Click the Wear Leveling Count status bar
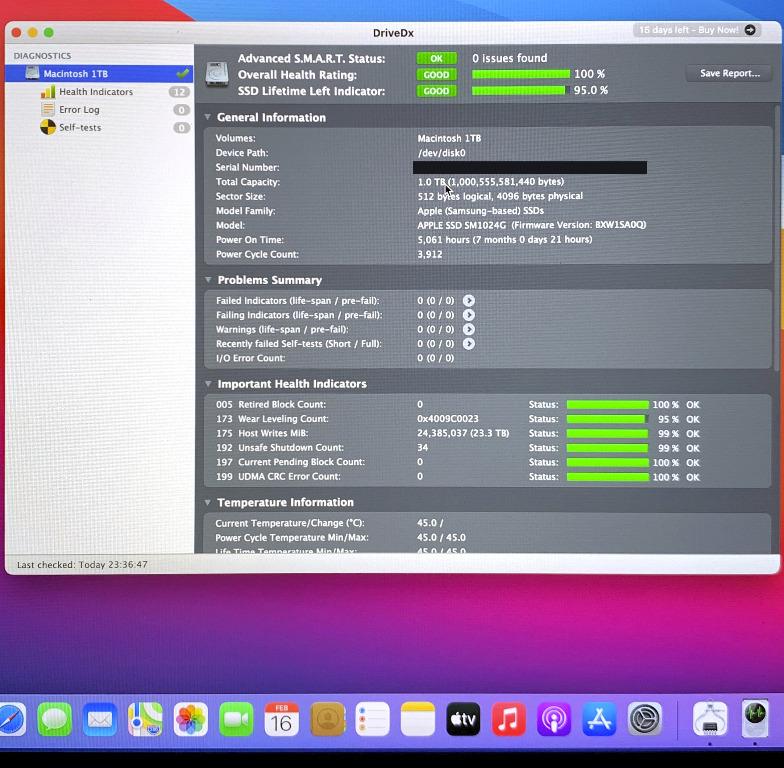This screenshot has height=768, width=784. click(x=608, y=419)
